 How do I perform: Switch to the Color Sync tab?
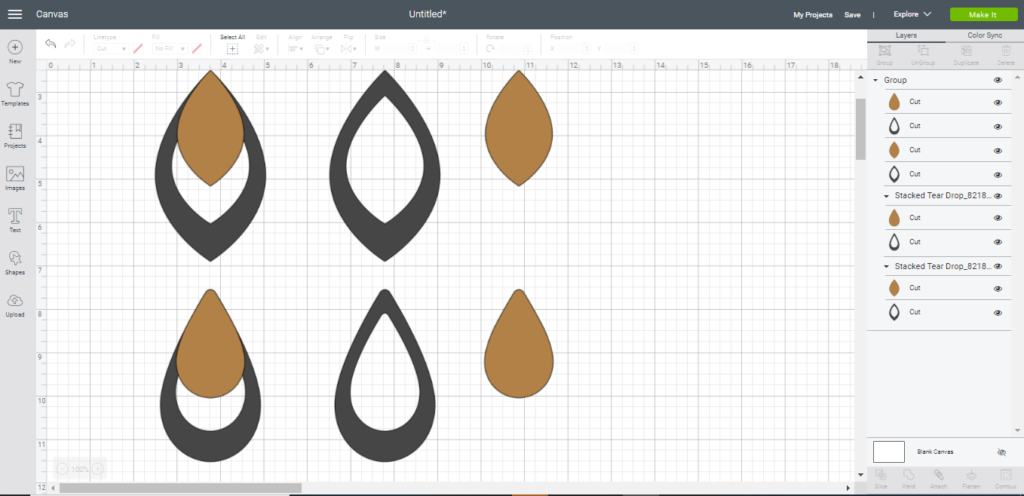coord(985,35)
